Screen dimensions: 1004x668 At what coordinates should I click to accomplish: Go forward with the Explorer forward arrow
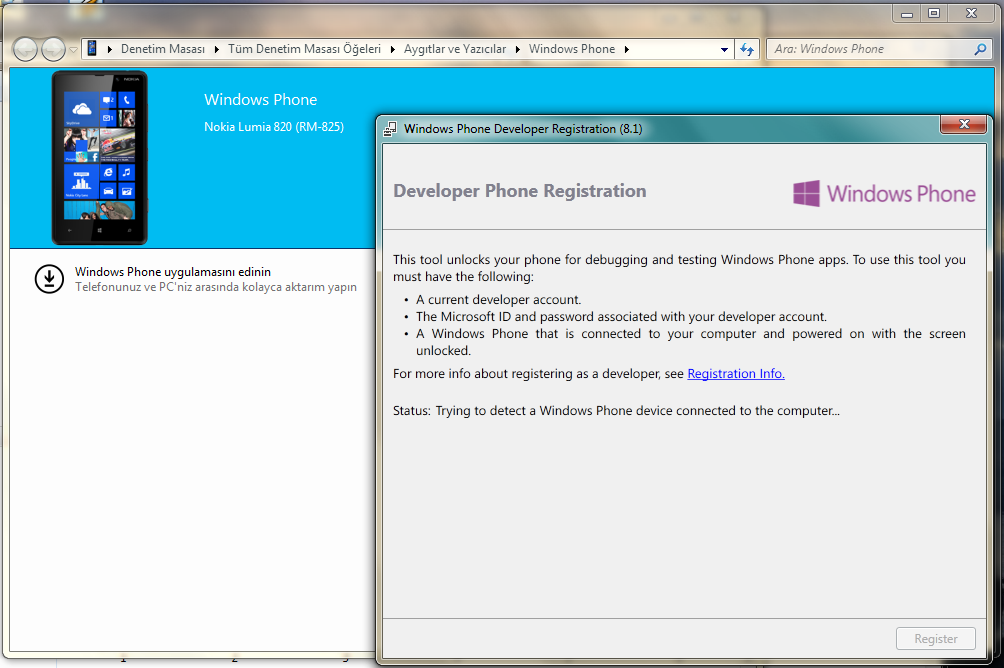click(53, 49)
